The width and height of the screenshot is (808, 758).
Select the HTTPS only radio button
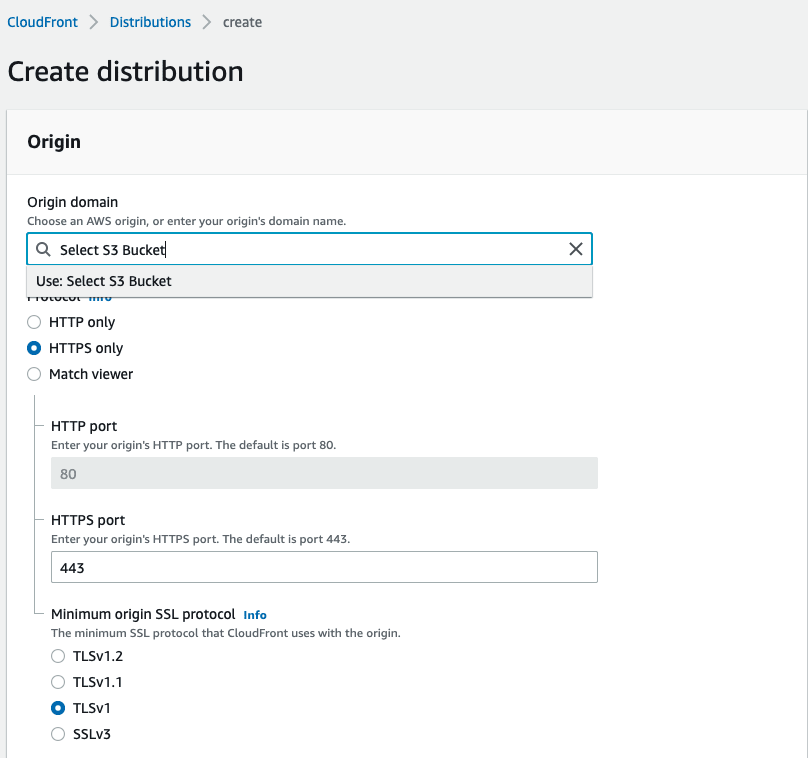click(34, 348)
